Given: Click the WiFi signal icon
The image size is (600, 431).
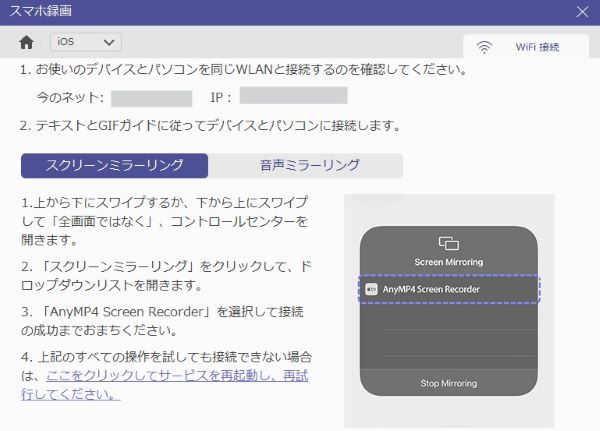Looking at the screenshot, I should tap(484, 47).
